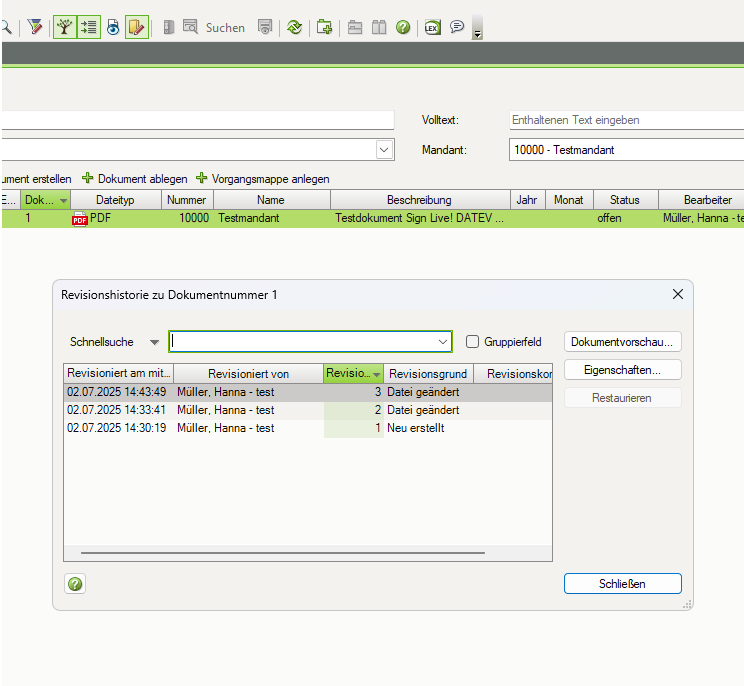The height and width of the screenshot is (686, 744).
Task: Click the Restaurieren button
Action: [623, 398]
